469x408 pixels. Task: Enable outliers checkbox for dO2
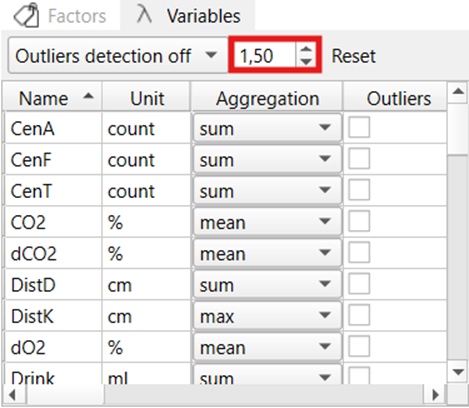click(359, 346)
